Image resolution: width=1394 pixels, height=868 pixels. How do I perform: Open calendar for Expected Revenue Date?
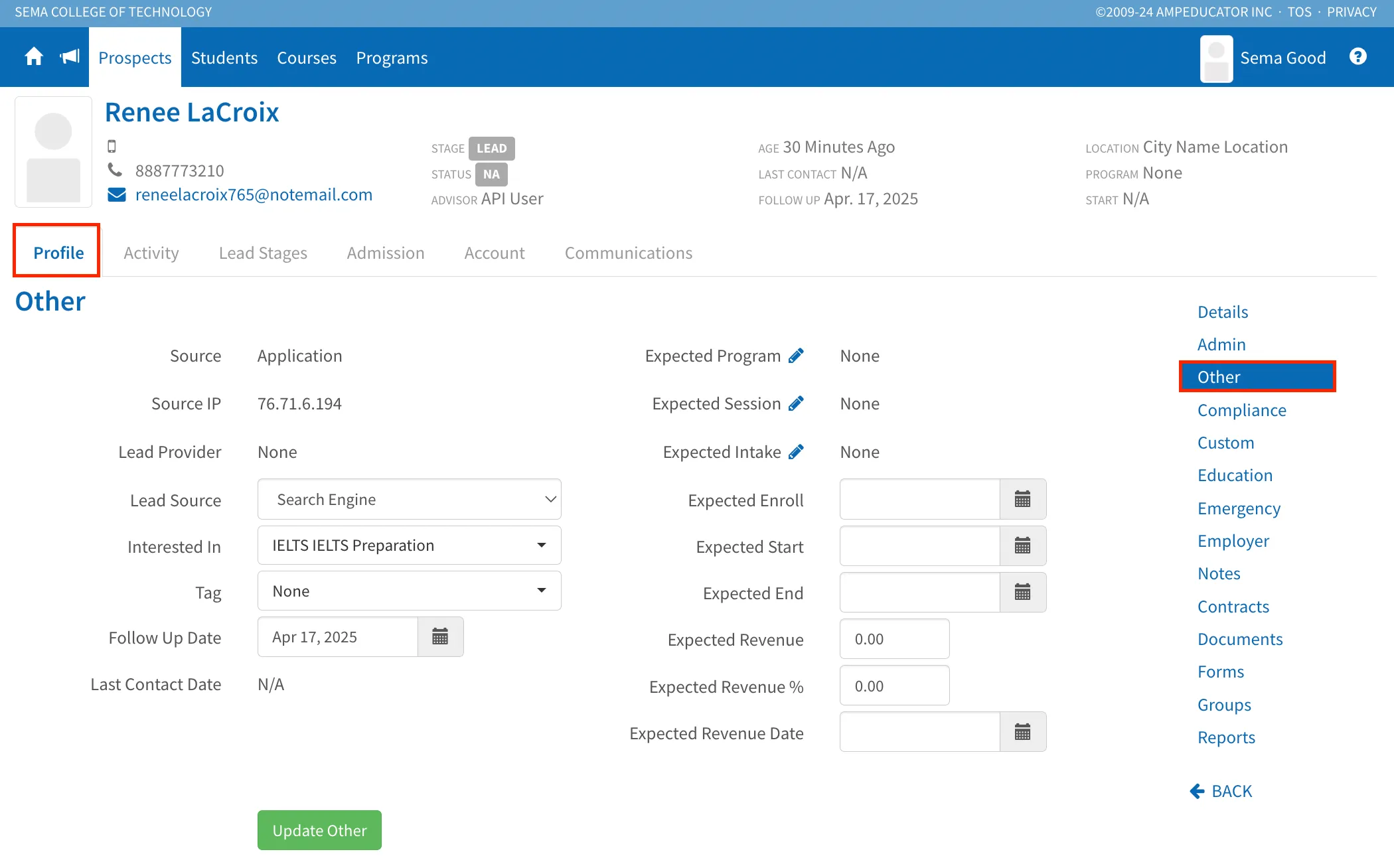click(1022, 732)
